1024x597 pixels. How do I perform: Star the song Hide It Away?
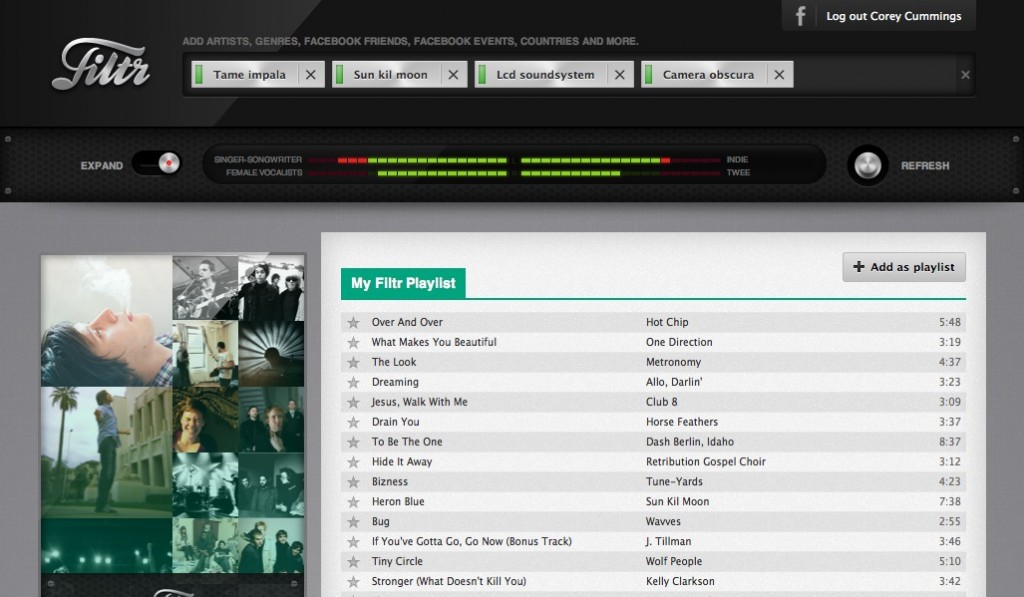pyautogui.click(x=353, y=462)
